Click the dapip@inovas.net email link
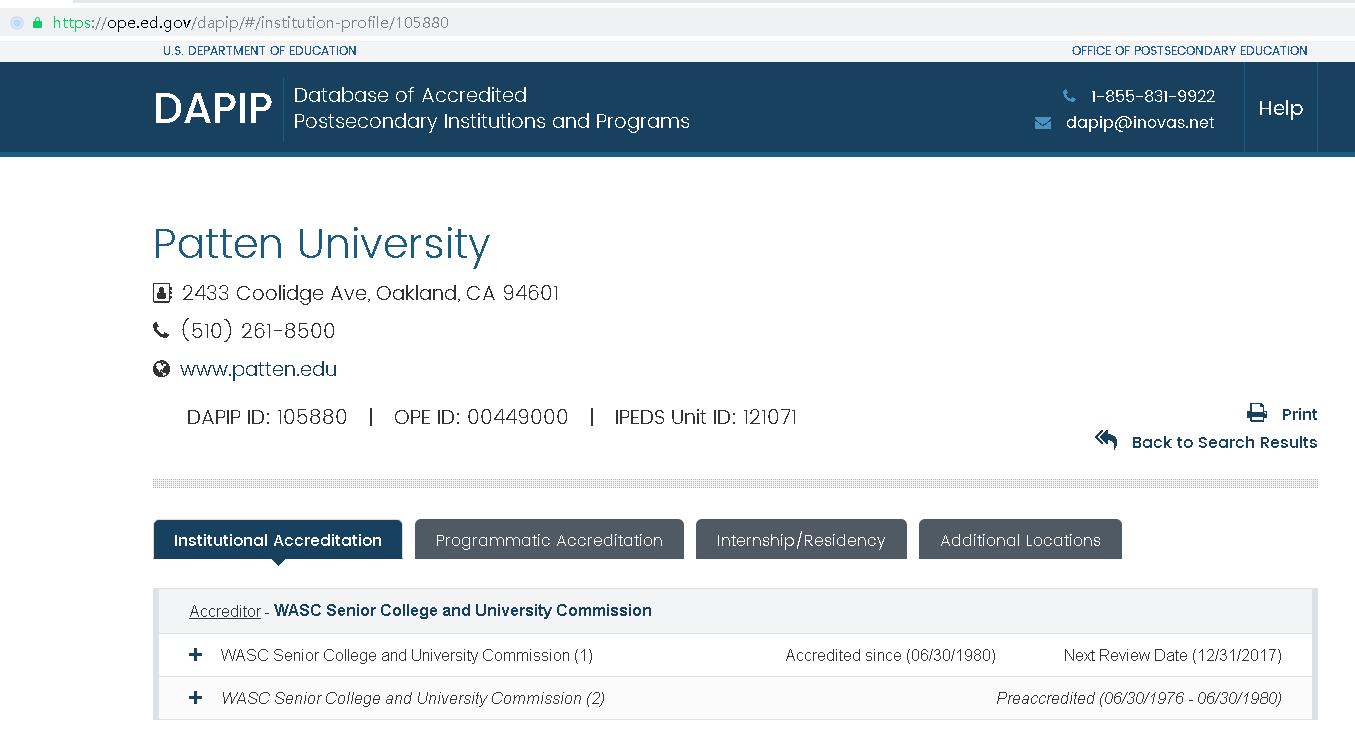Viewport: 1355px width, 755px height. 1140,123
